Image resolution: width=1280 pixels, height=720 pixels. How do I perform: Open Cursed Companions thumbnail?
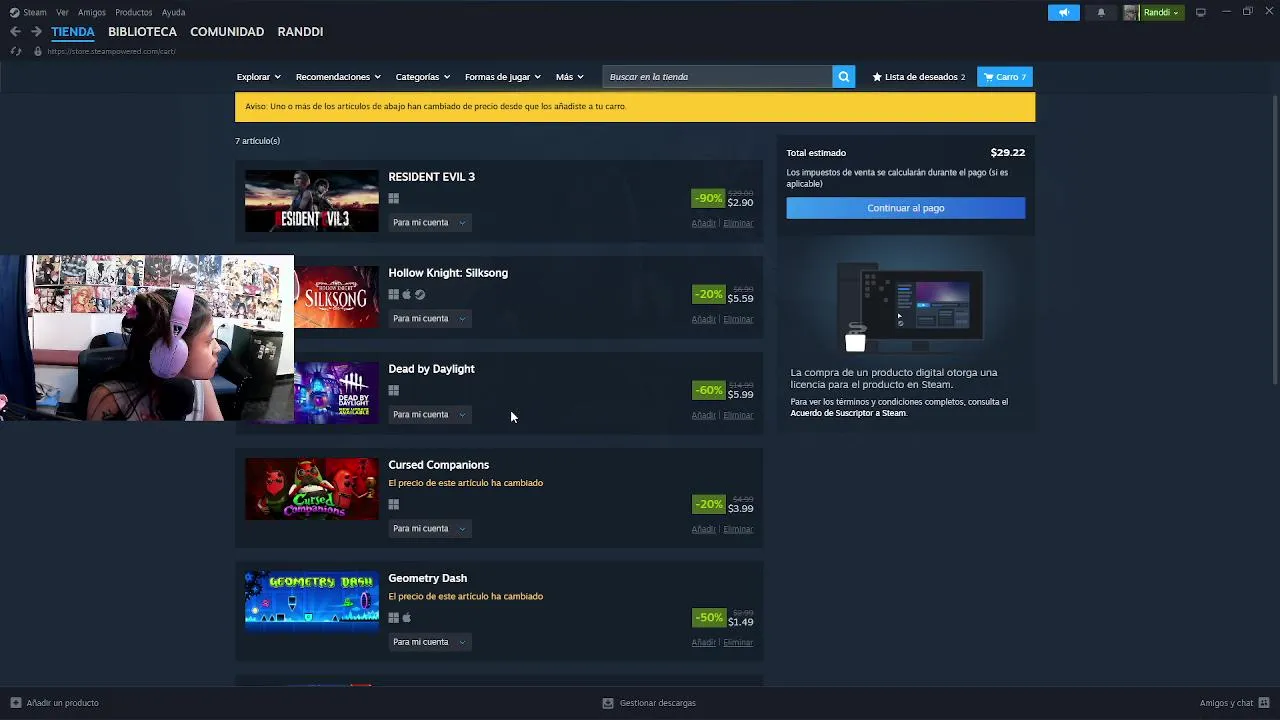(312, 489)
